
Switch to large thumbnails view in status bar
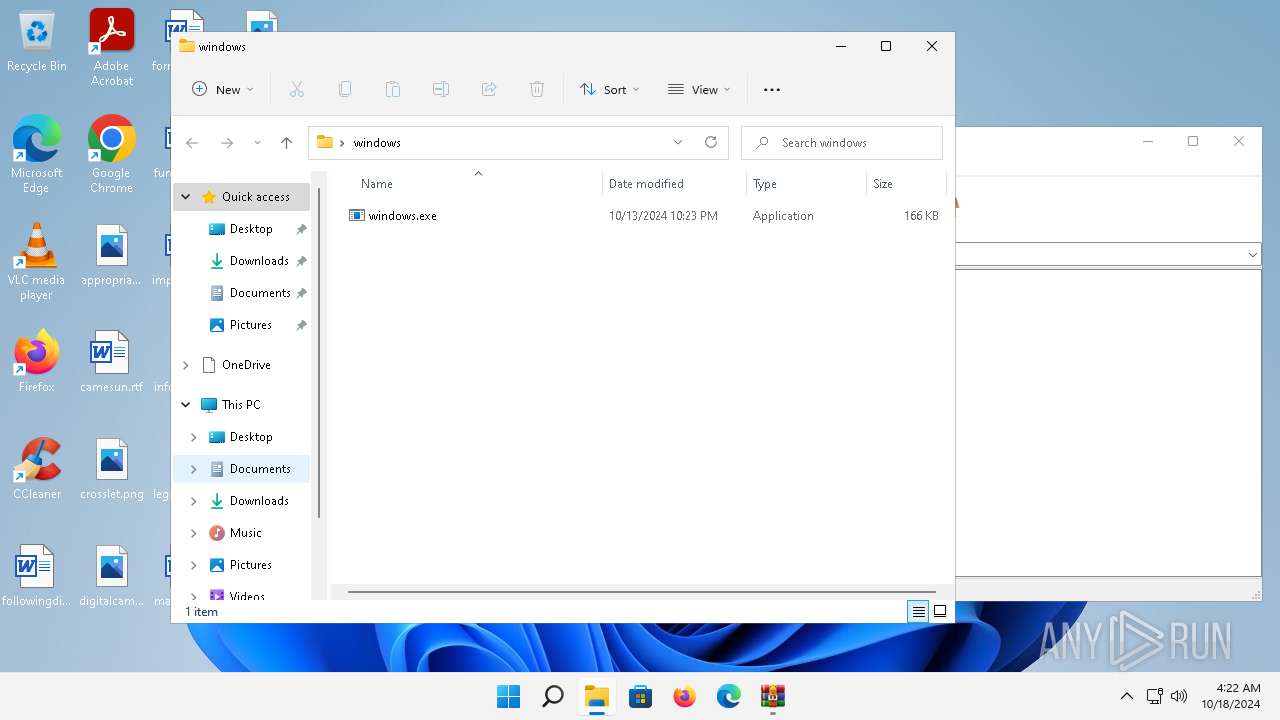click(940, 612)
